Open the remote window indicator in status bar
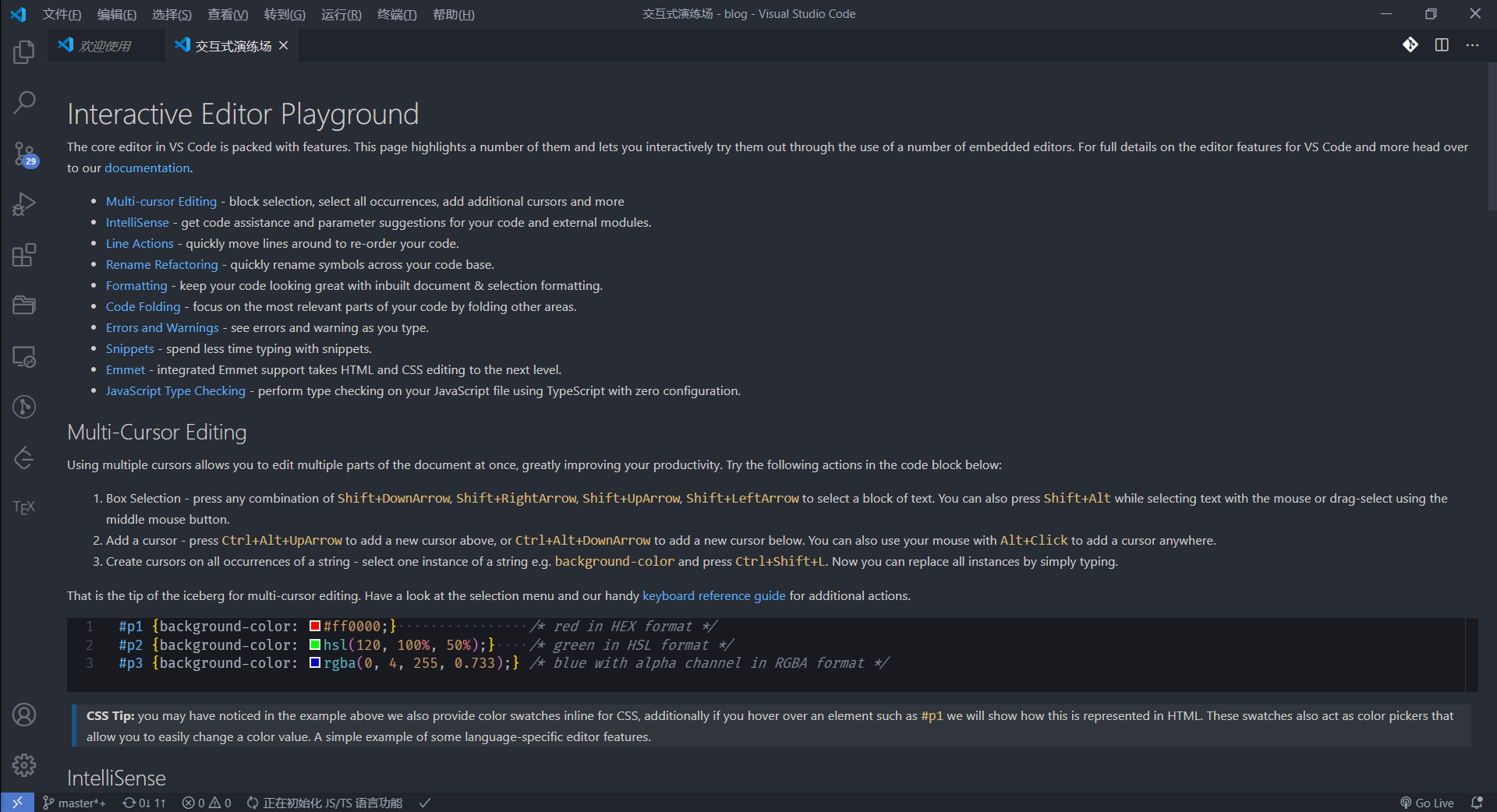 coord(17,803)
